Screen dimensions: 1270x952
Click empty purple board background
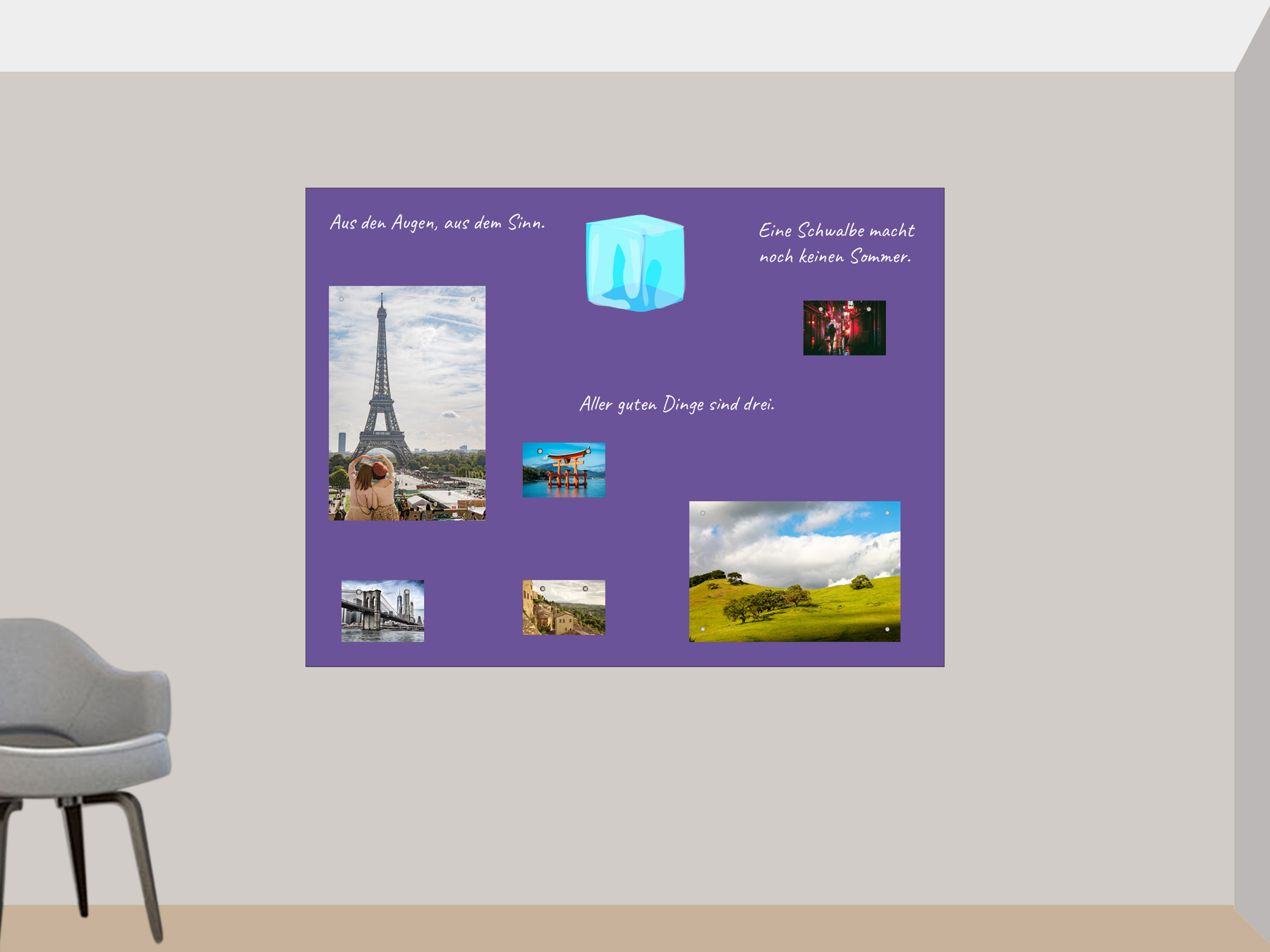point(635,550)
